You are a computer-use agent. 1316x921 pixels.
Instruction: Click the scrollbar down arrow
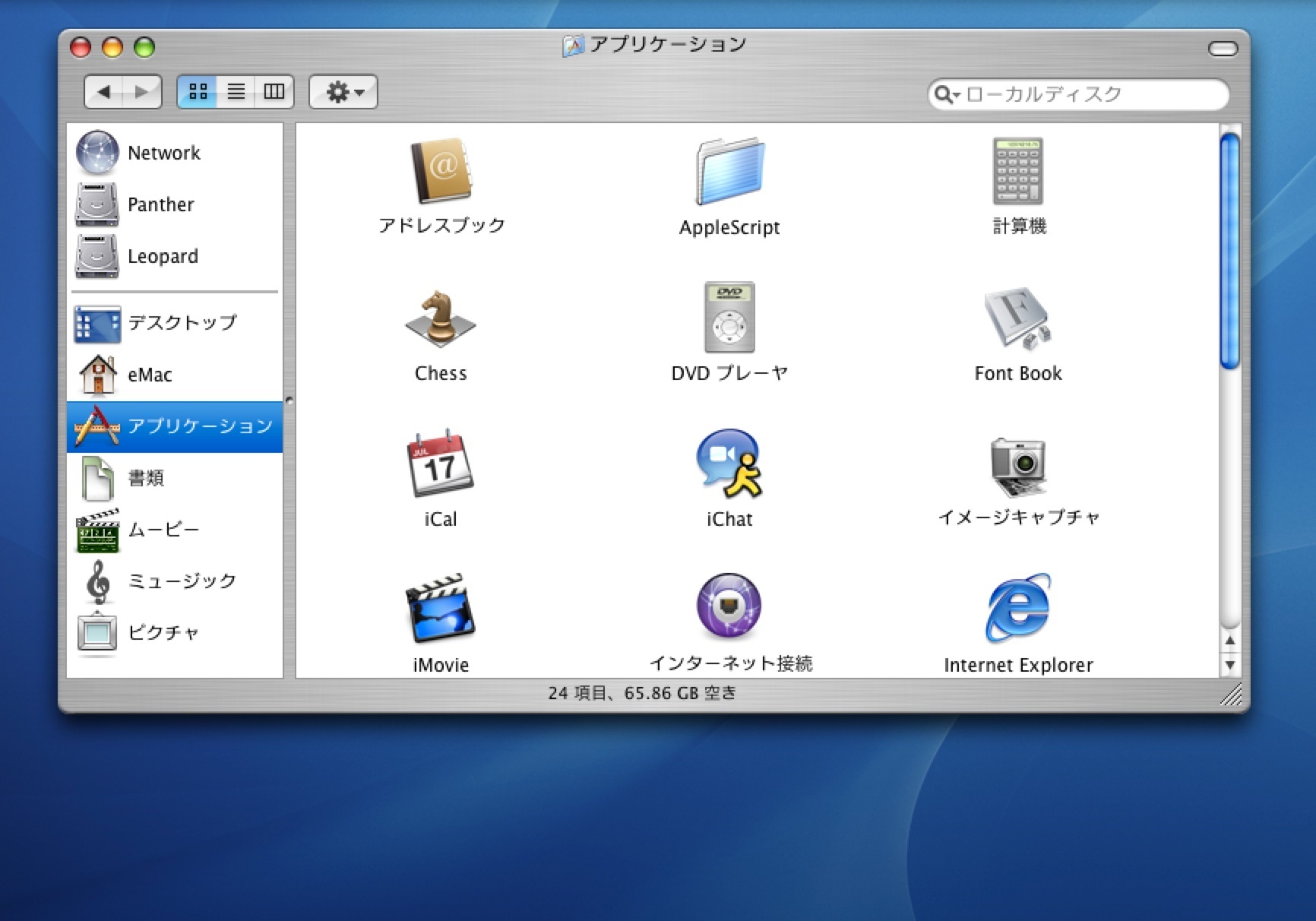coord(1229,665)
